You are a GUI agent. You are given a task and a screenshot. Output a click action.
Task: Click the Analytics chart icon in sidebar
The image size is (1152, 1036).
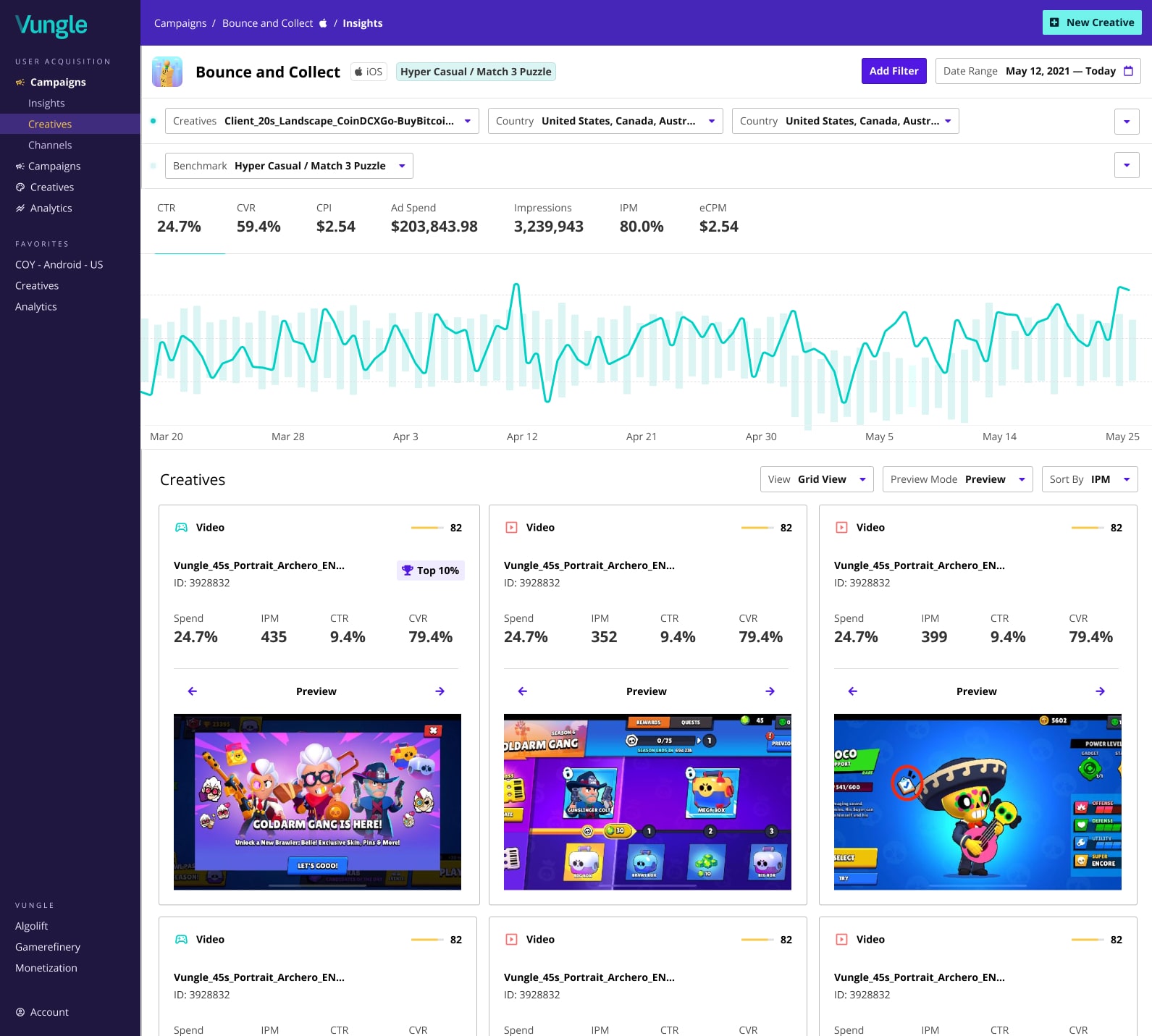coord(20,209)
